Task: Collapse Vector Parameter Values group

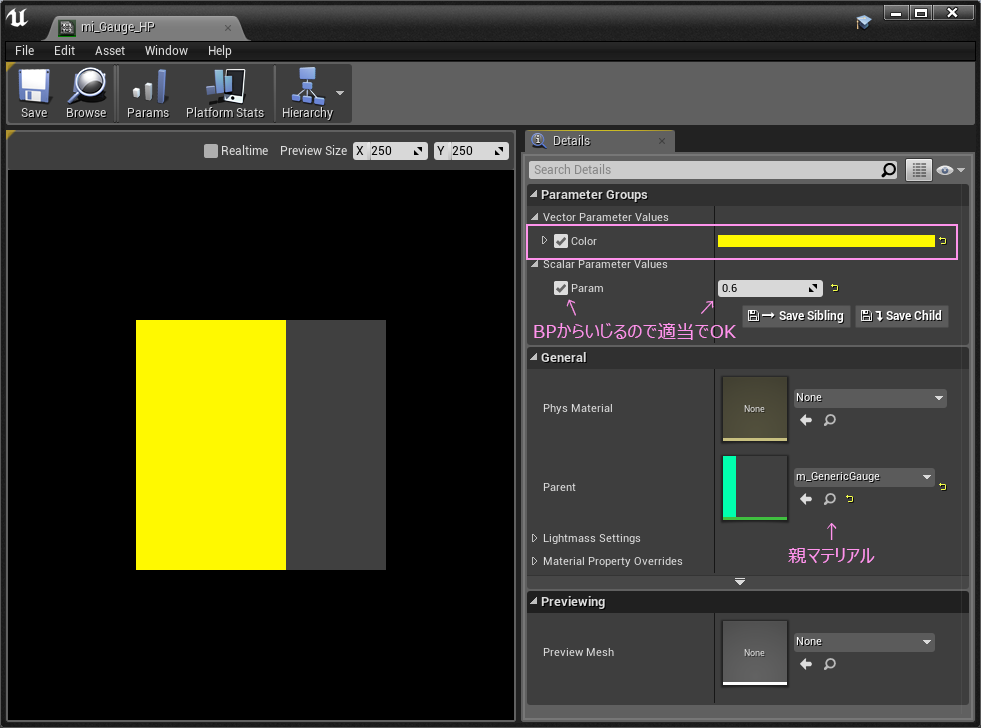Action: [x=534, y=217]
